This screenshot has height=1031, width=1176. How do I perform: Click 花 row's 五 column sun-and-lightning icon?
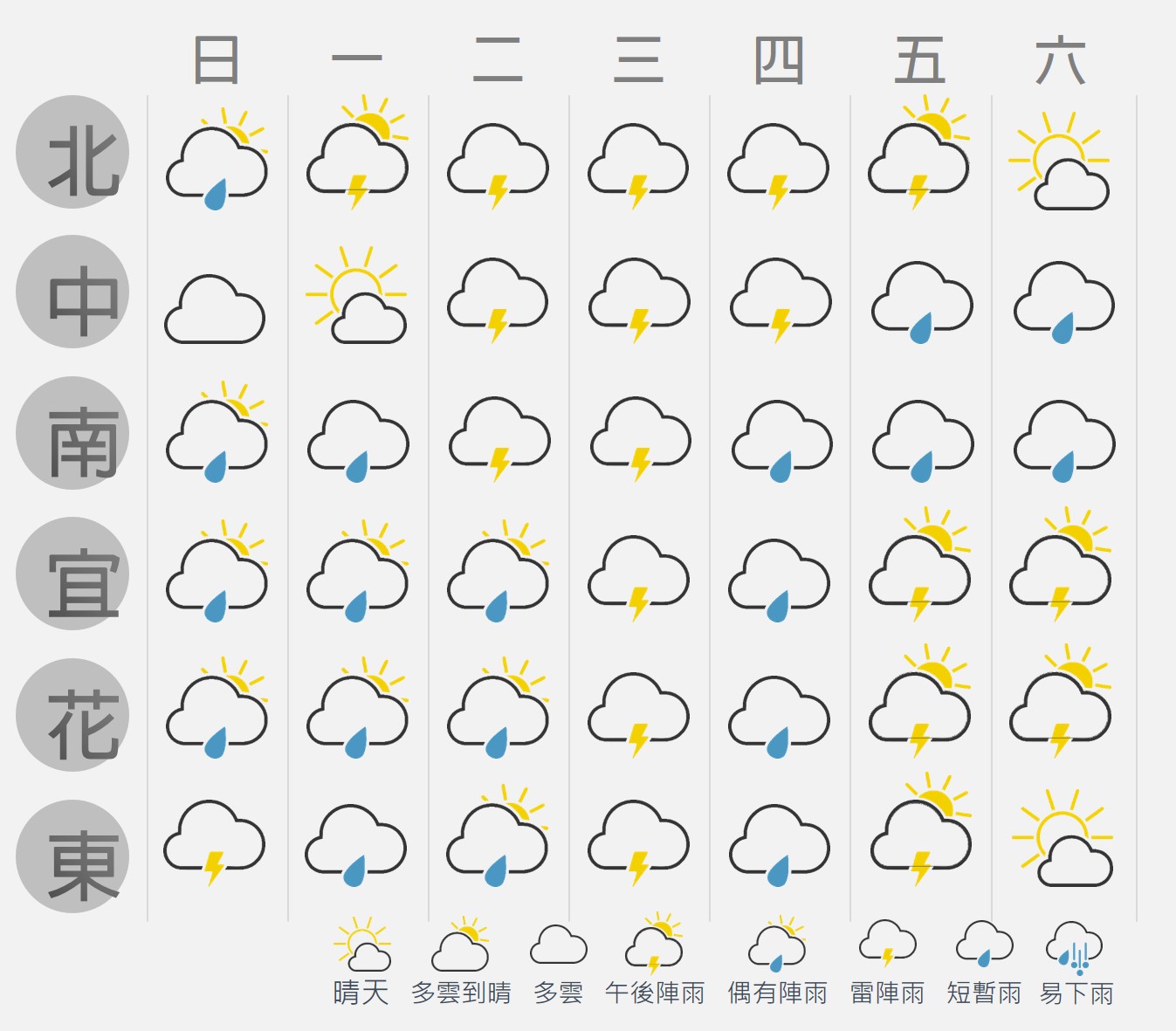[x=920, y=701]
